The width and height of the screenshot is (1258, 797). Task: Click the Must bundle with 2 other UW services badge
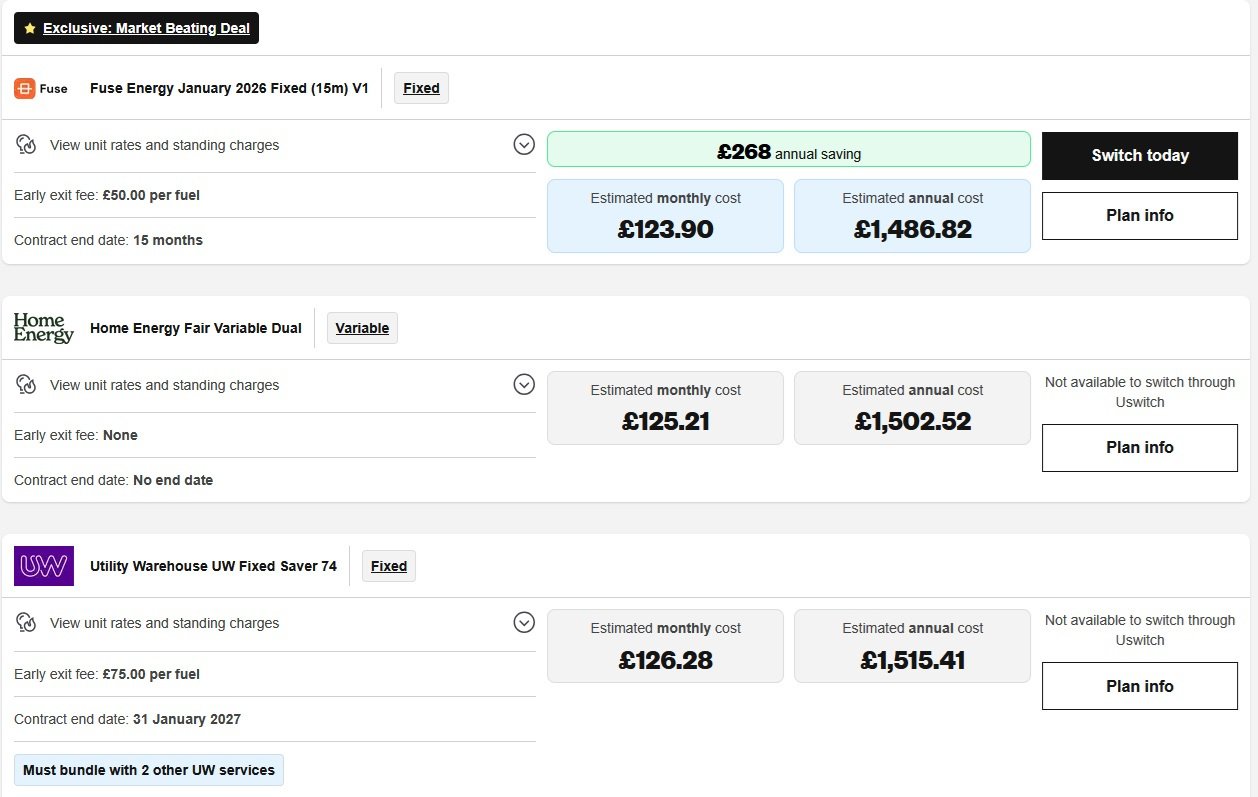[x=149, y=770]
